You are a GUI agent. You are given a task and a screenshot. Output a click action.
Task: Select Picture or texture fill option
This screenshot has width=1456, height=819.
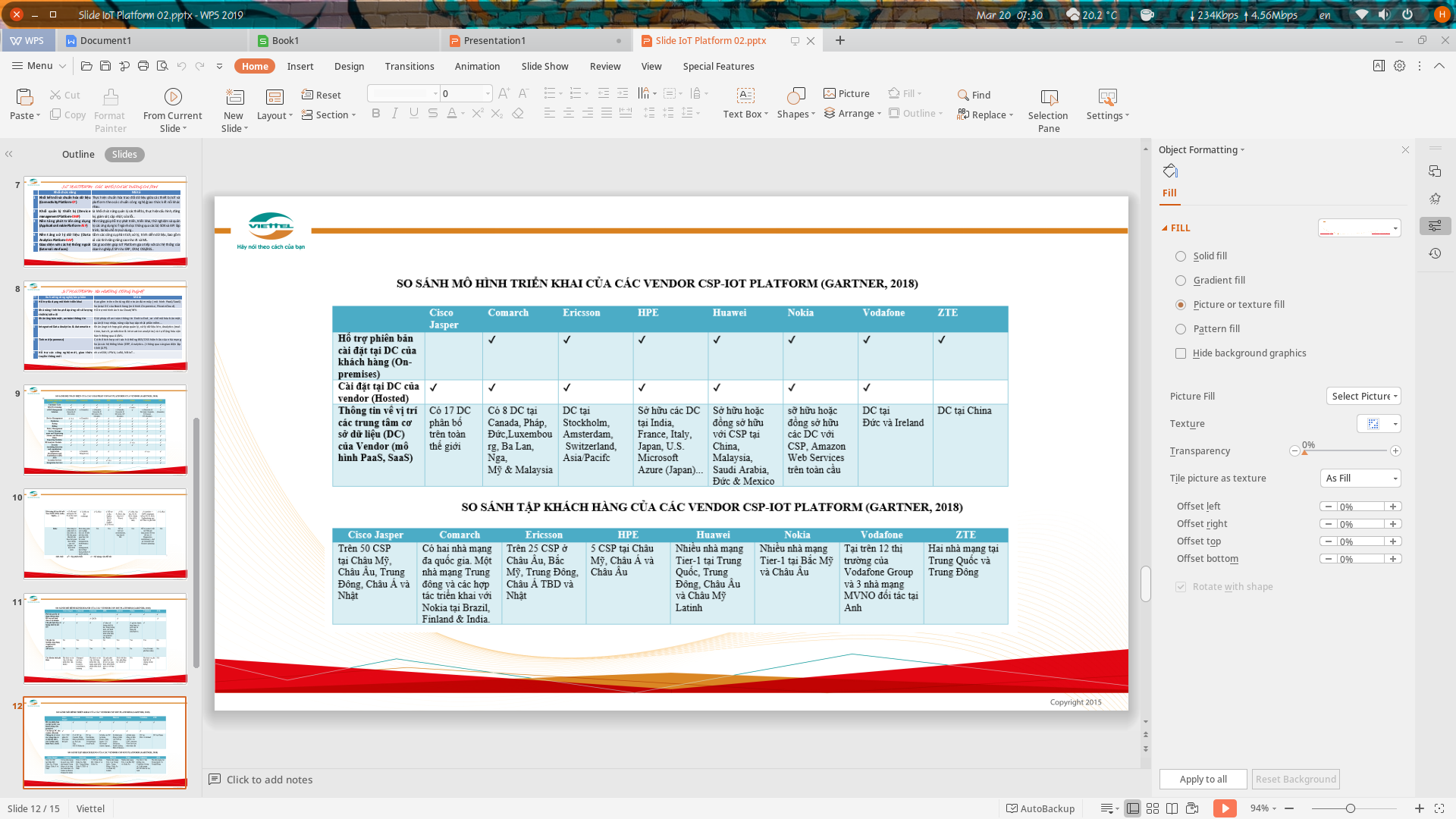click(1181, 305)
